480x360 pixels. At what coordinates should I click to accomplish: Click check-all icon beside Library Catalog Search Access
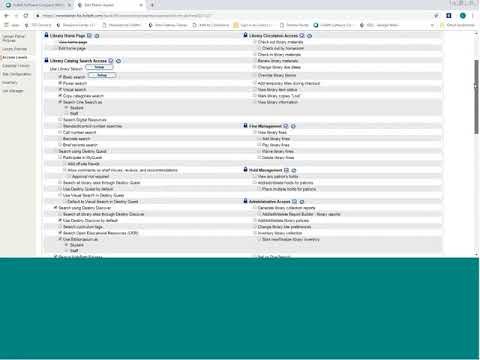pos(111,61)
